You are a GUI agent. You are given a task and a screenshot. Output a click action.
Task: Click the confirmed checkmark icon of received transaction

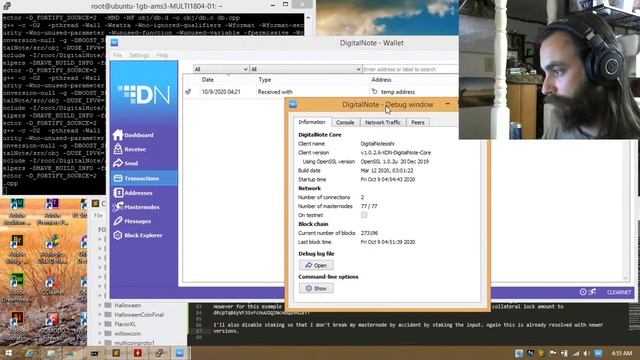(188, 92)
